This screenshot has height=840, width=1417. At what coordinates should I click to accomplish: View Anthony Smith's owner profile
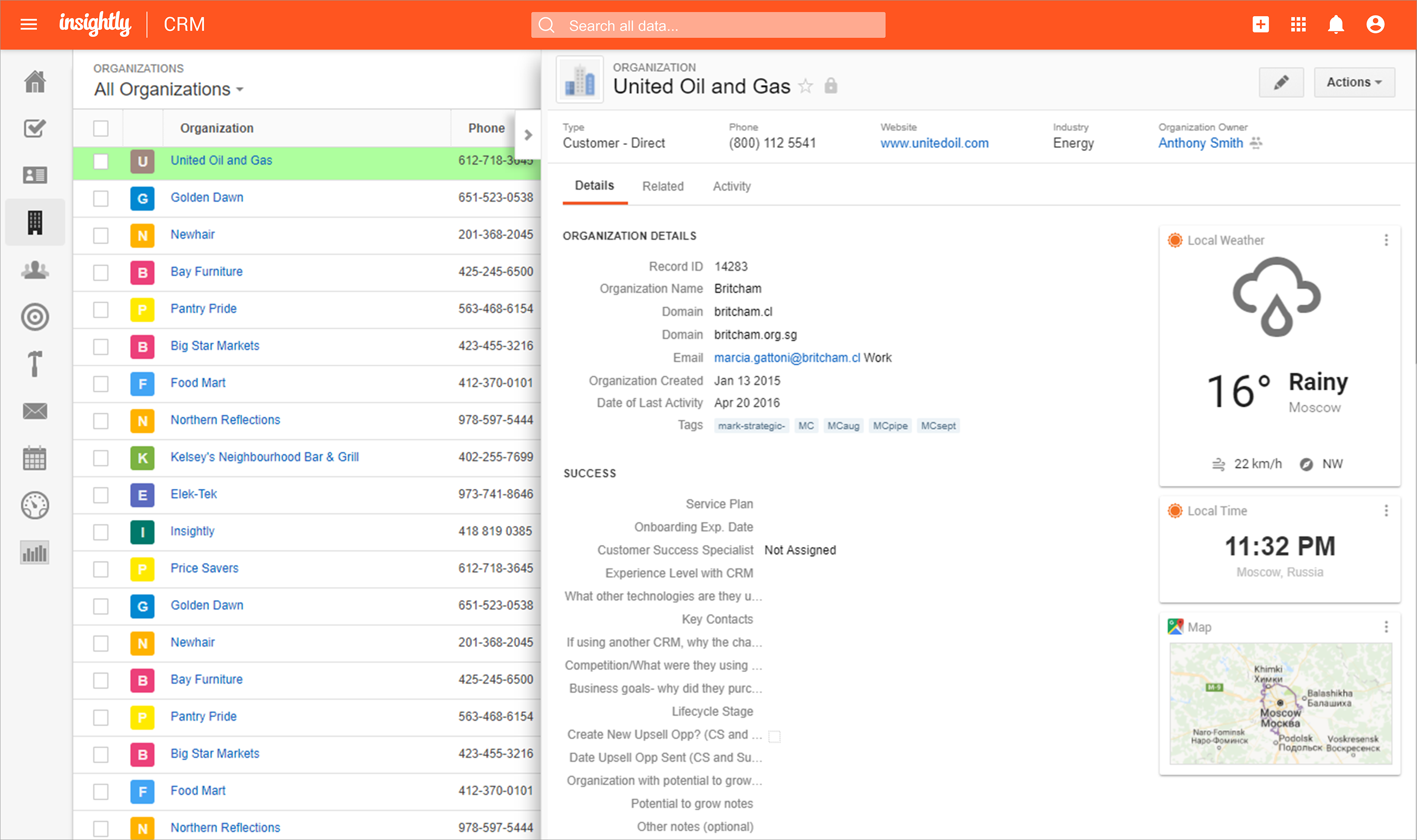pos(1200,143)
